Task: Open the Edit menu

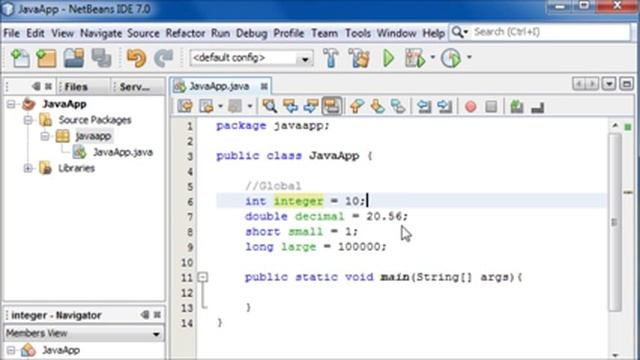Action: click(x=36, y=33)
